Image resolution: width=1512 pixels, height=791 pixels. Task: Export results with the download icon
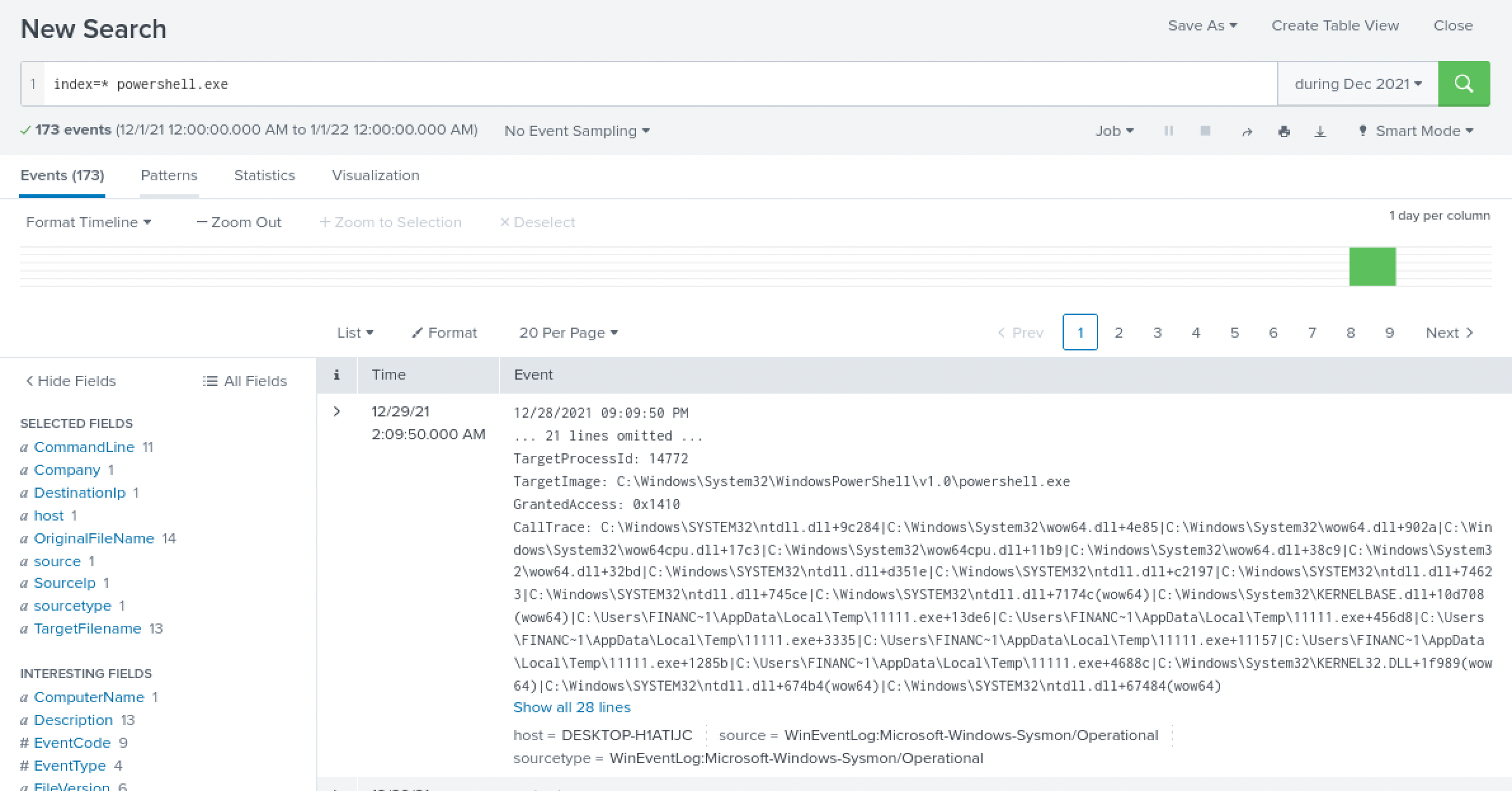point(1320,131)
